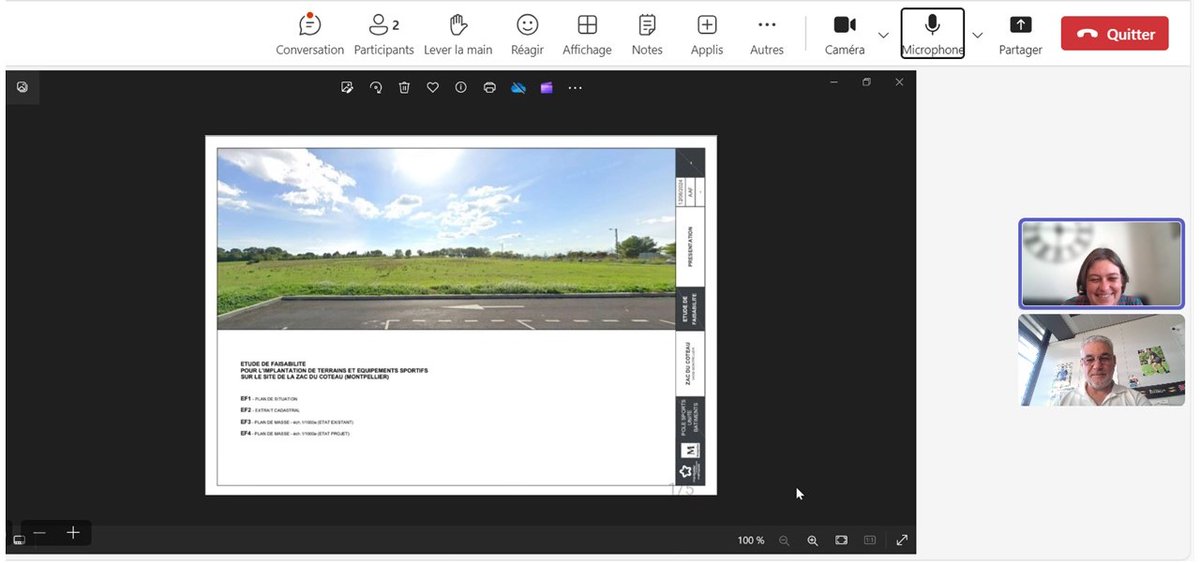Open the Réagir reactions menu
Image resolution: width=1200 pixels, height=563 pixels.
527,34
